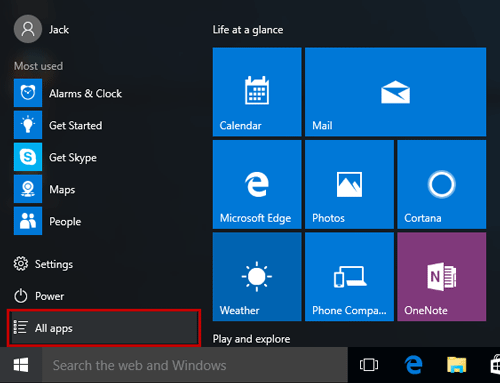Open the Phone Companion tile
The image size is (500, 383).
point(349,277)
